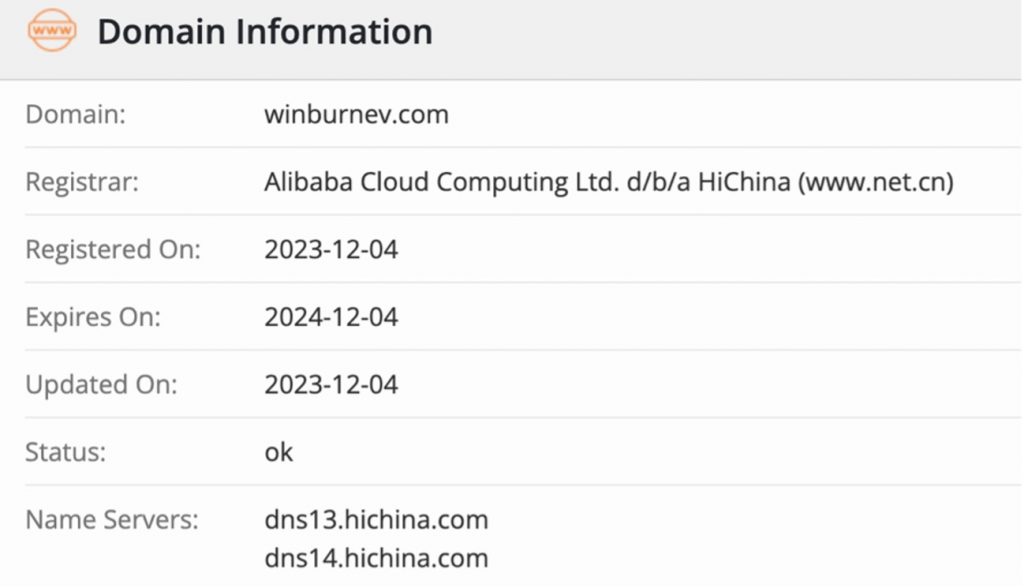The width and height of the screenshot is (1024, 588).
Task: Click the Domain: field label
Action: pyautogui.click(x=76, y=115)
